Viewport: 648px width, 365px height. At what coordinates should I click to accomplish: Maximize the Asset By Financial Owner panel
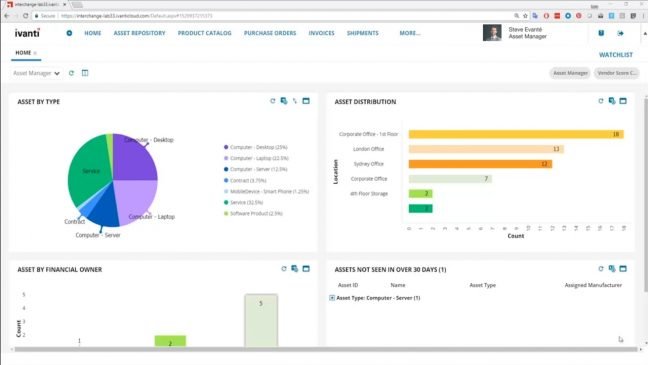pos(306,269)
